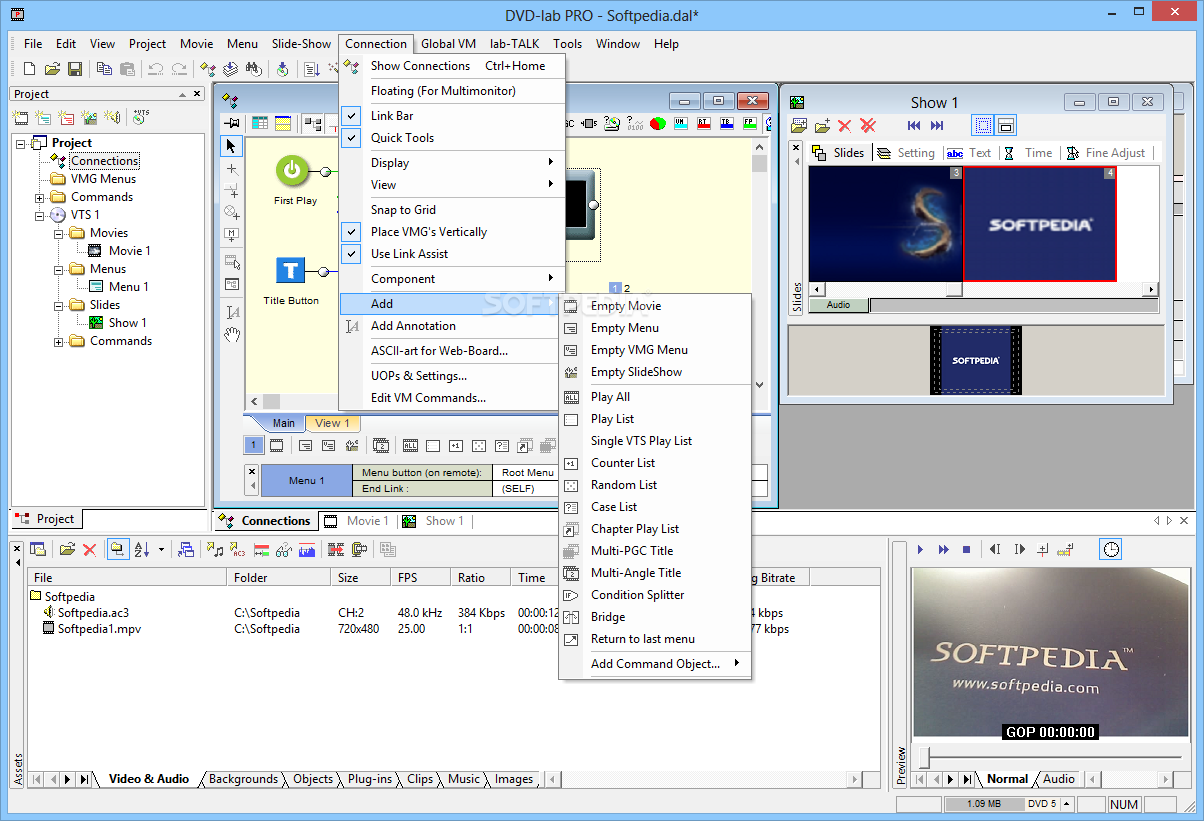Screen dimensions: 1204x821
Task: Click the first add-item icon in Project panel
Action: tap(21, 117)
